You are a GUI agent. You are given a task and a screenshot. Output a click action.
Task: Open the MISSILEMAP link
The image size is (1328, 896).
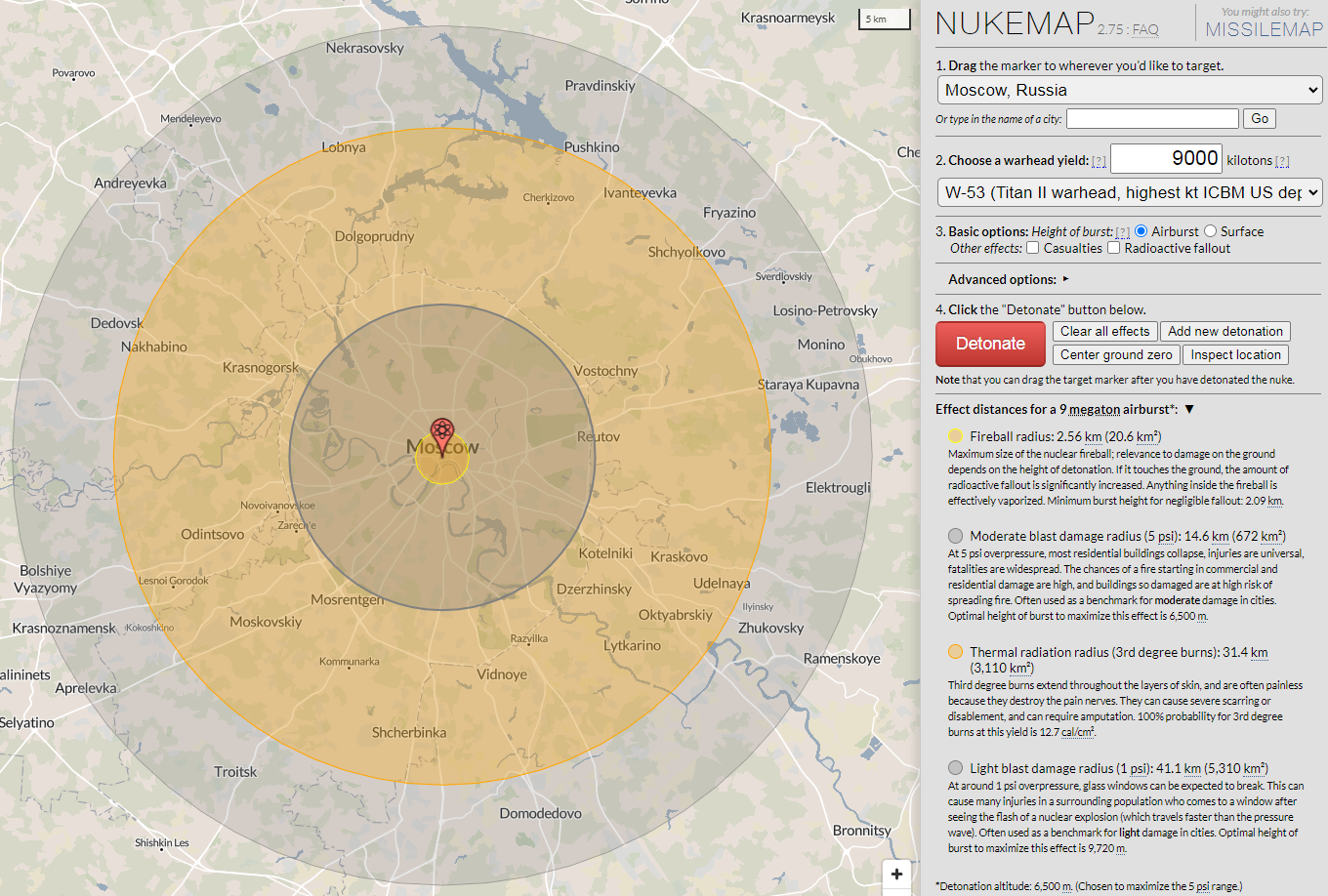[1264, 29]
